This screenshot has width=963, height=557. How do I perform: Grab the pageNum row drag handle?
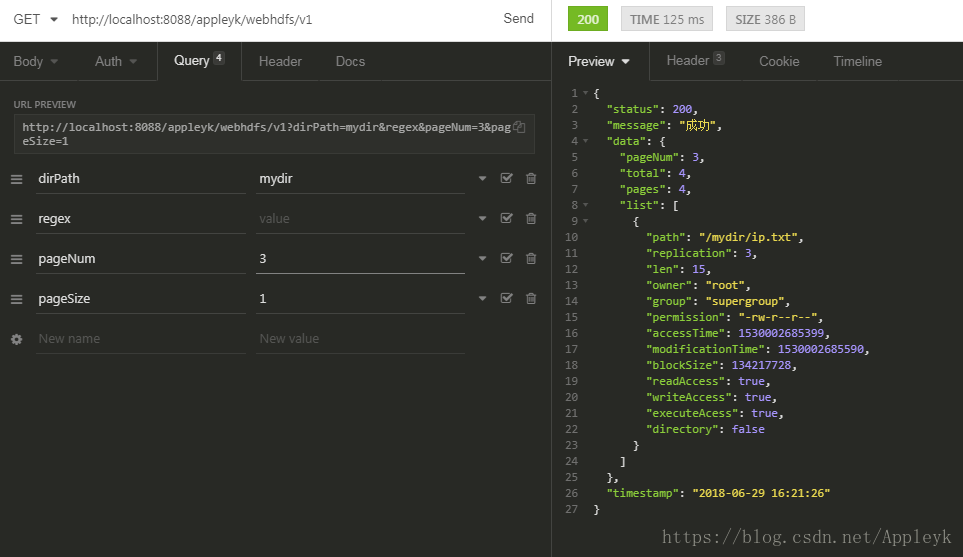click(x=17, y=259)
